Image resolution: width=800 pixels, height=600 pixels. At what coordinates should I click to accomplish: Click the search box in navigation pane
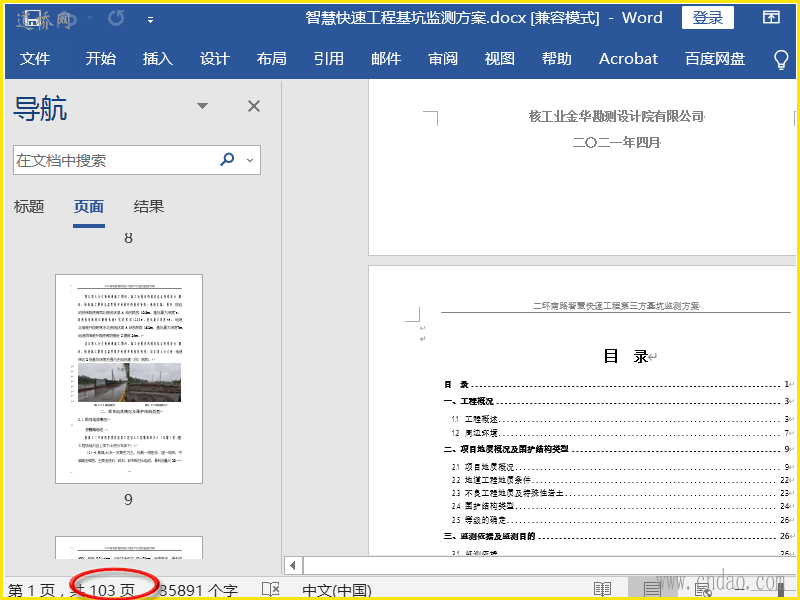point(110,160)
